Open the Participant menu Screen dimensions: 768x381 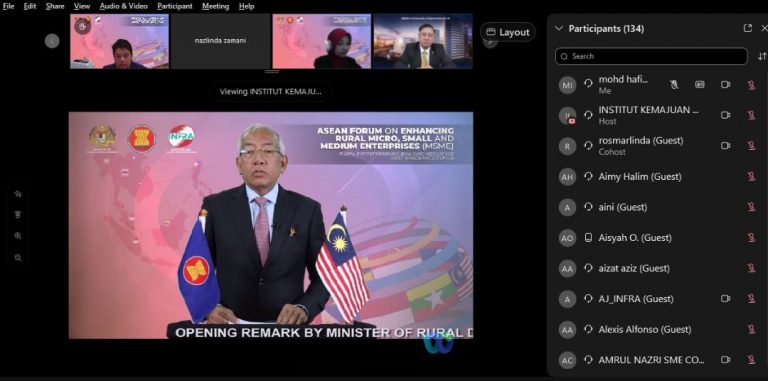(175, 6)
